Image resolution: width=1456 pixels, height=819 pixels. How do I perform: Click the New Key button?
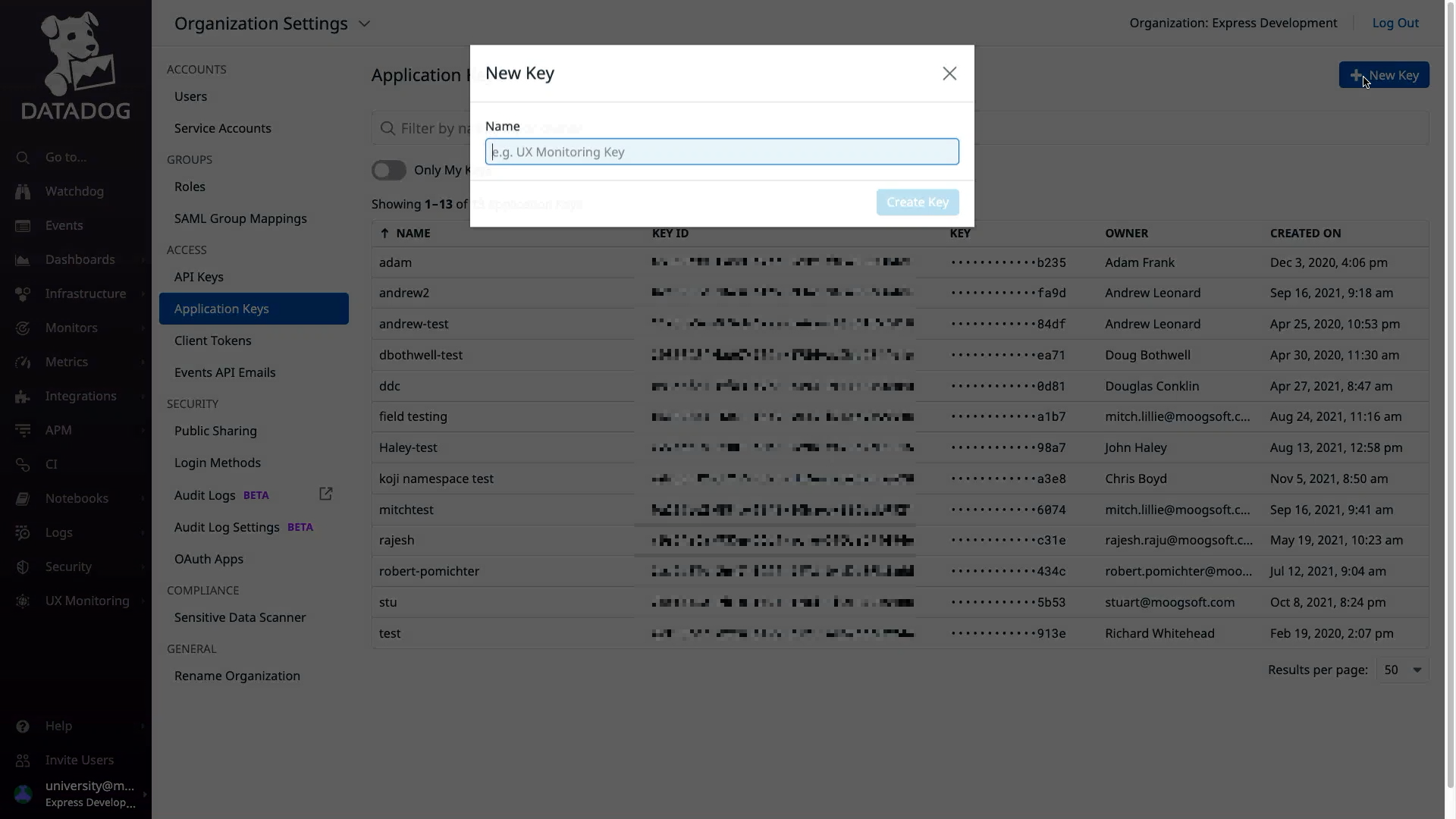(x=1384, y=75)
